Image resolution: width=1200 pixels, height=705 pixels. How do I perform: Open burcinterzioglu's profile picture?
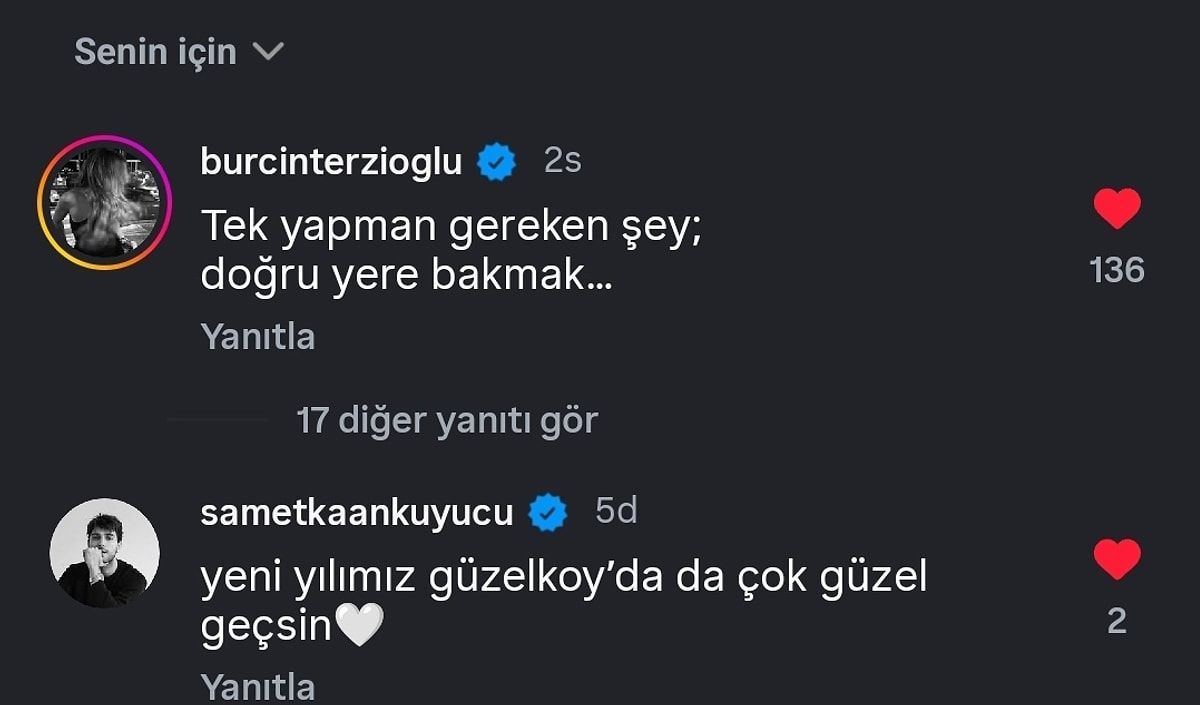click(105, 198)
